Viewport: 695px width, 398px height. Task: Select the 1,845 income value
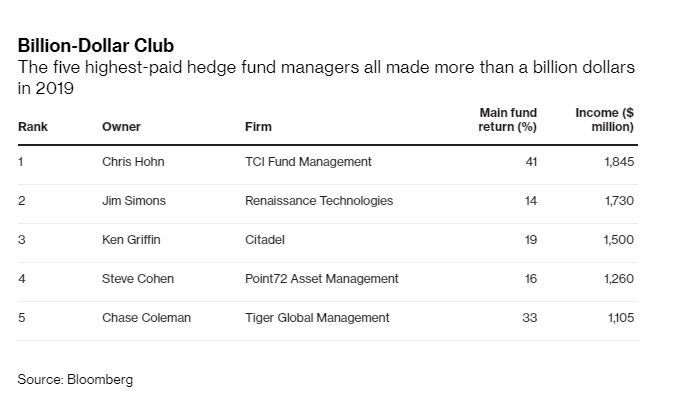(619, 162)
